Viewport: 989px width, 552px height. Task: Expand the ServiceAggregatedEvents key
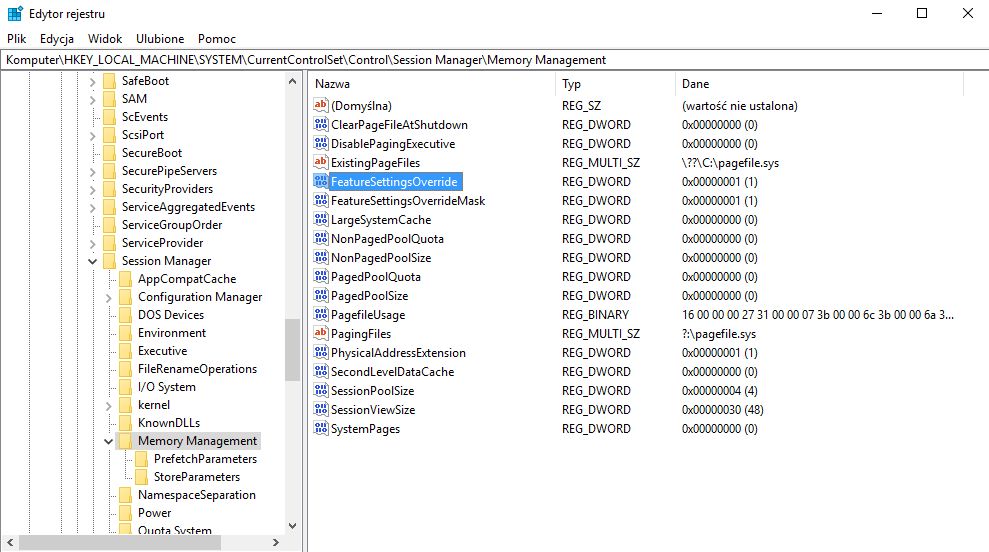(93, 207)
